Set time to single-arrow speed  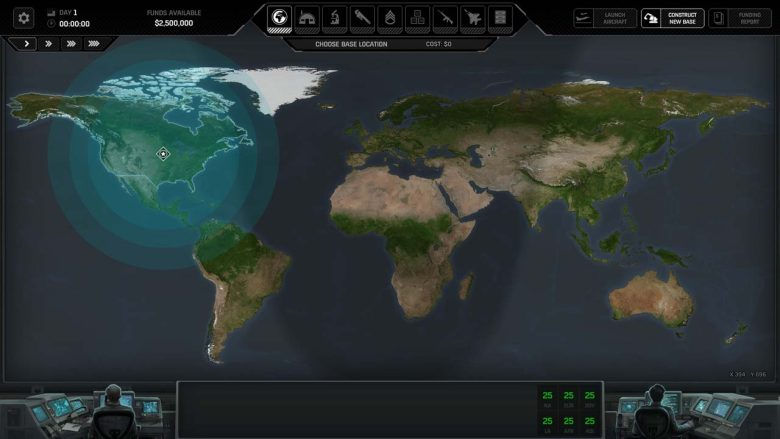[x=26, y=44]
